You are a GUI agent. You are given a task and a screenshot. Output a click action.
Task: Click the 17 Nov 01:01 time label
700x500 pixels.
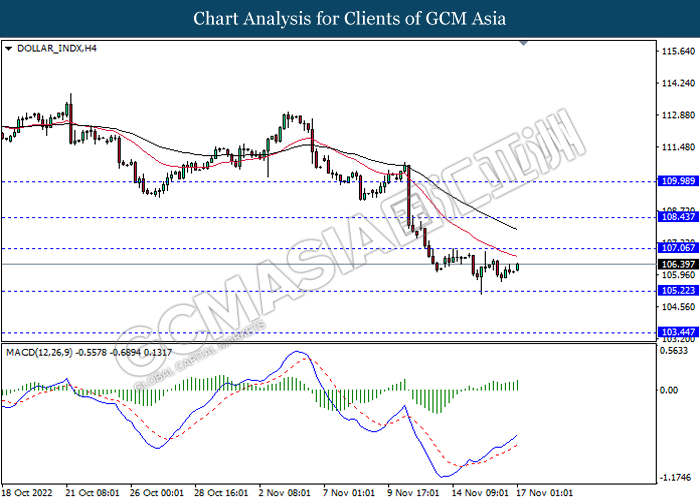tap(544, 493)
